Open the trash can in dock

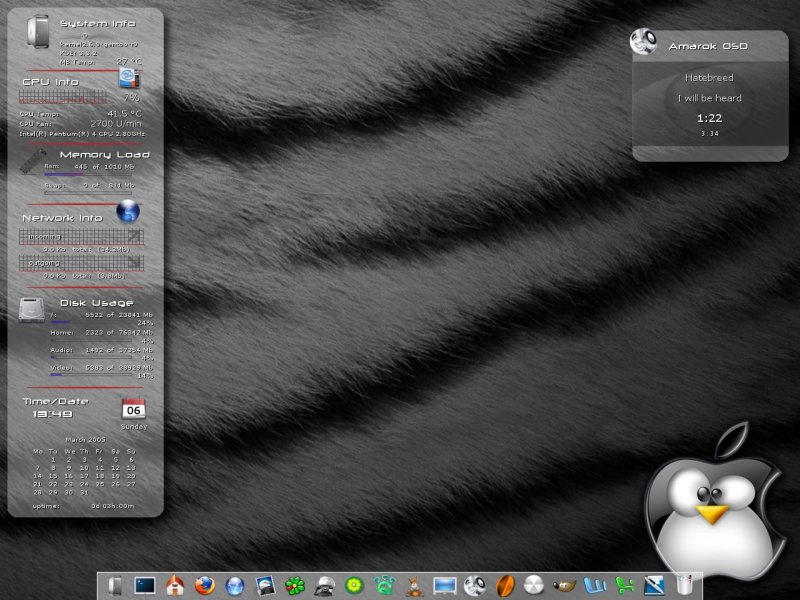[684, 585]
